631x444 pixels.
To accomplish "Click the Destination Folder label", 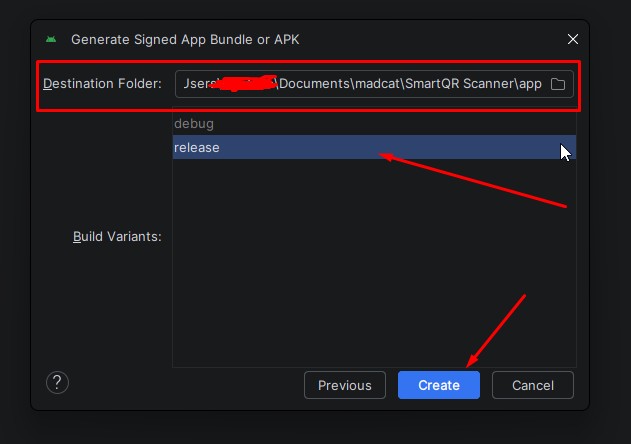I will tap(102, 84).
